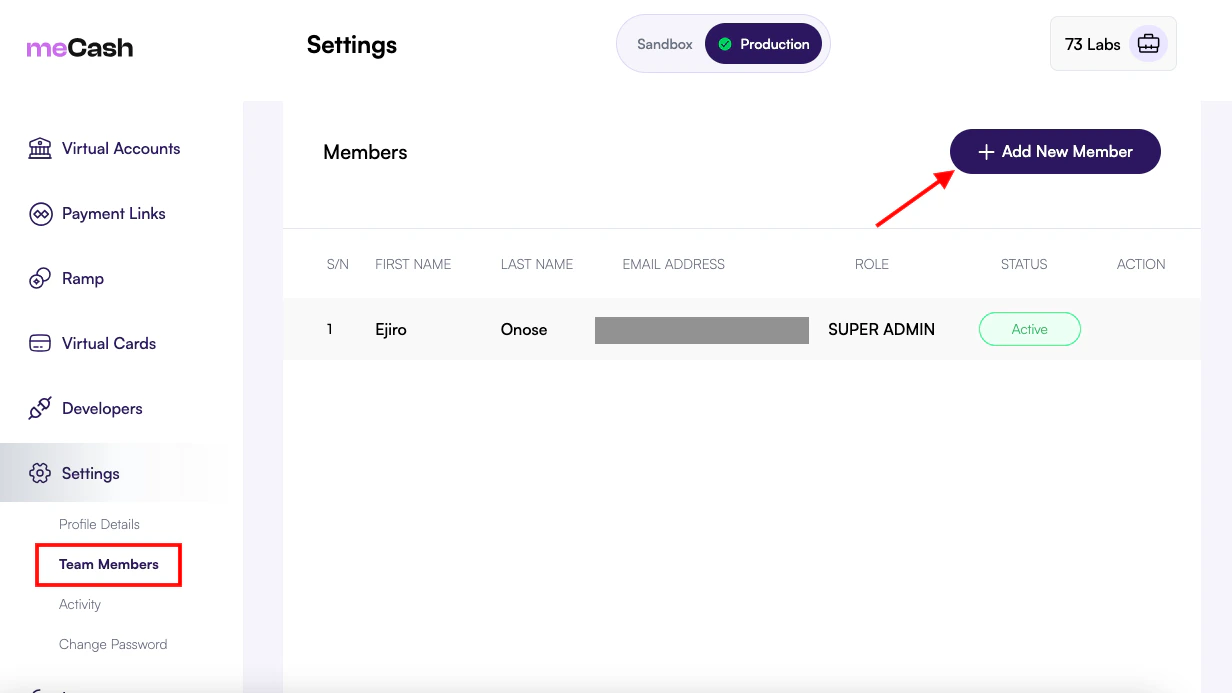
Task: Open the 73 Labs account selector
Action: (1112, 43)
